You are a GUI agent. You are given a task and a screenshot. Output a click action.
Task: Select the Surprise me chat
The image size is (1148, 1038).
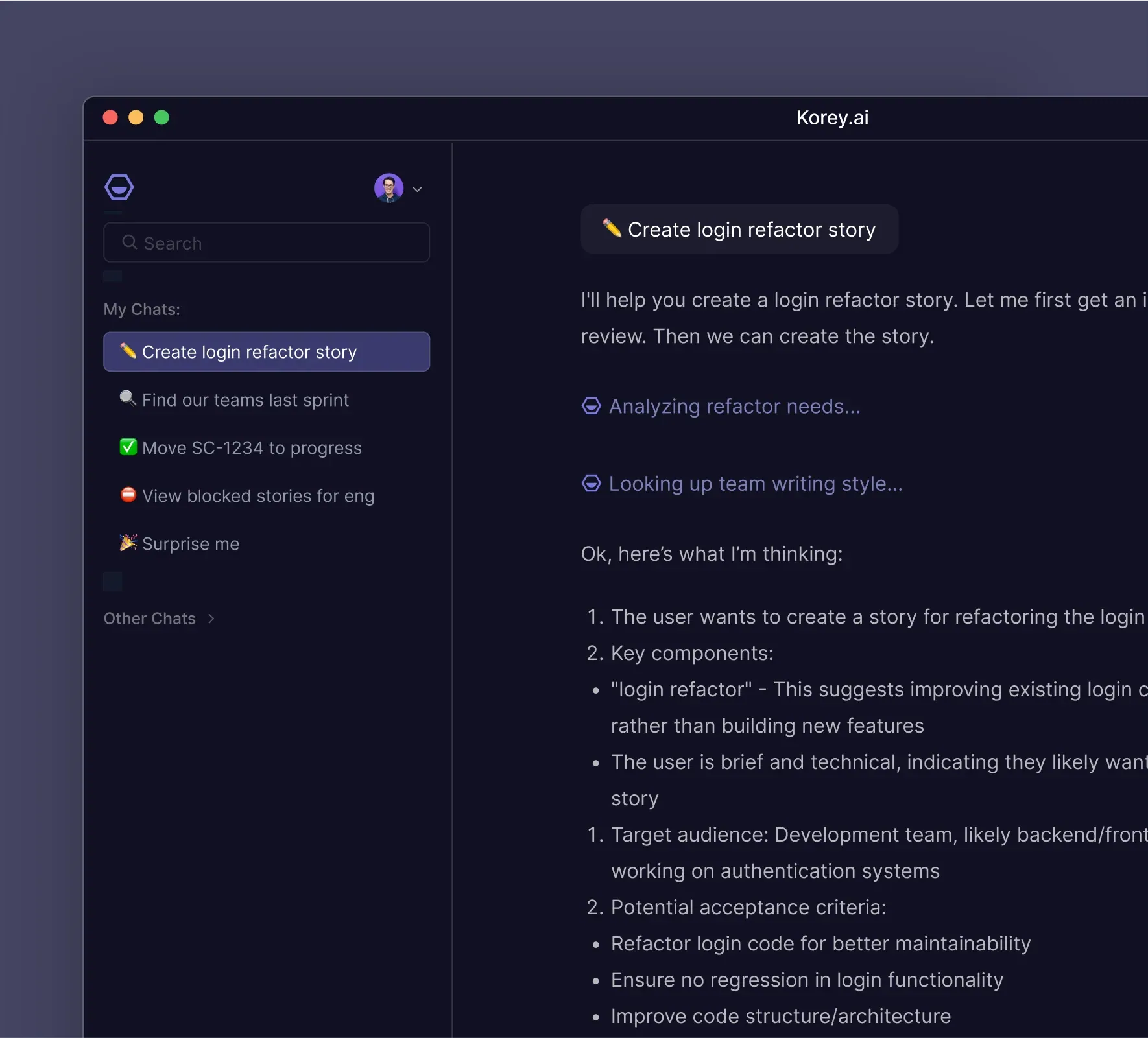coord(267,543)
